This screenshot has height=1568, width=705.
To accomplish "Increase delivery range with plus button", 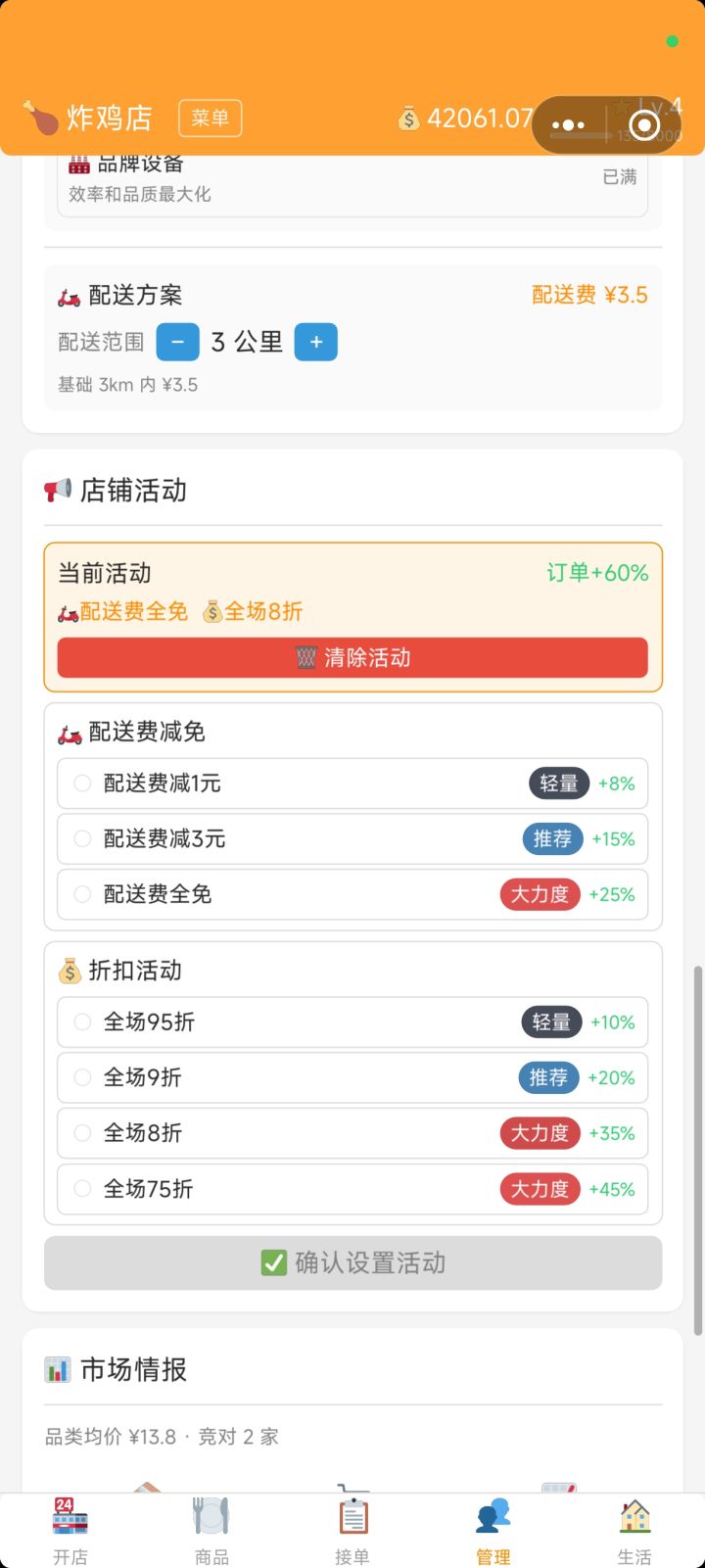I will point(315,342).
